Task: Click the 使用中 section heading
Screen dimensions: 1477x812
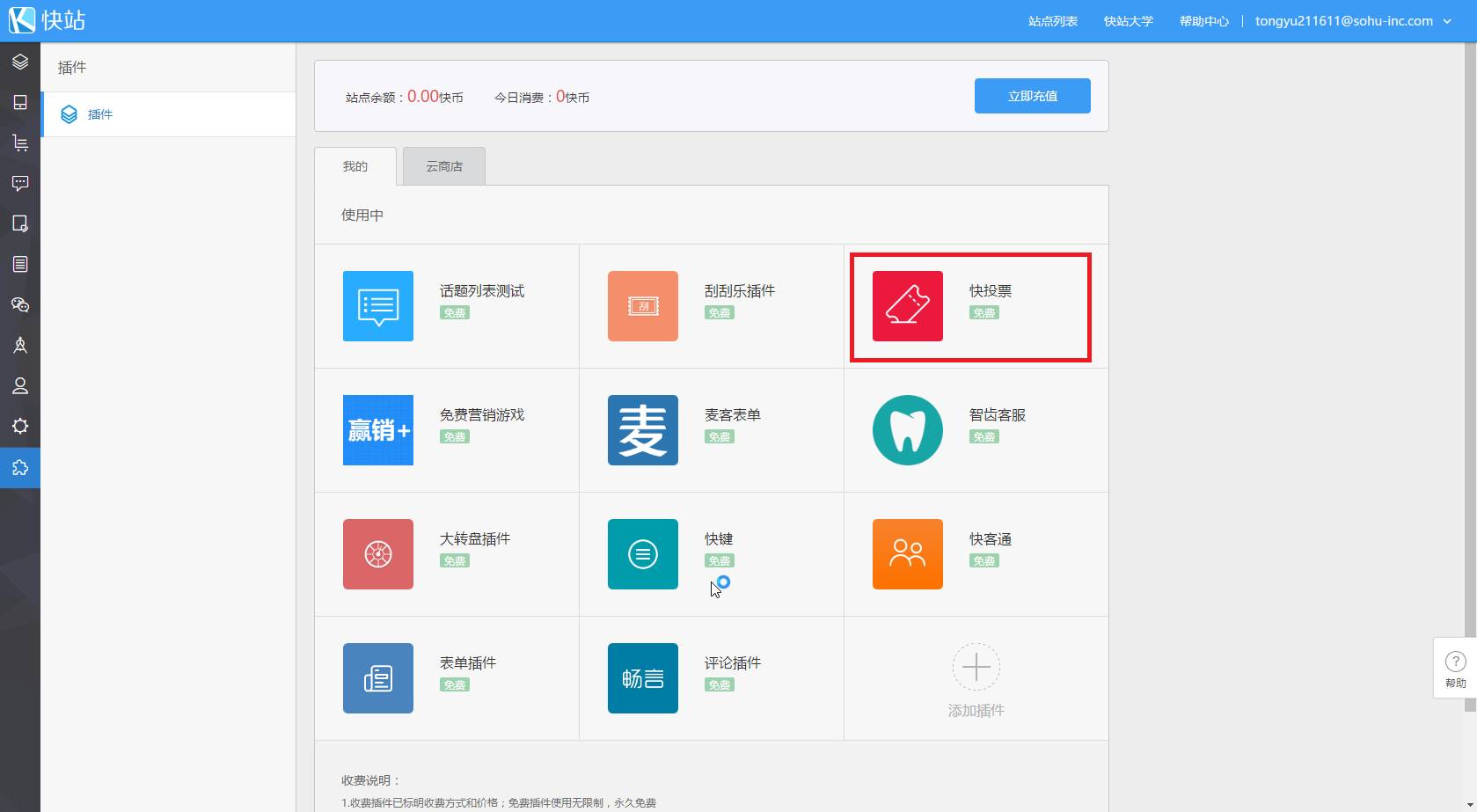Action: click(362, 216)
